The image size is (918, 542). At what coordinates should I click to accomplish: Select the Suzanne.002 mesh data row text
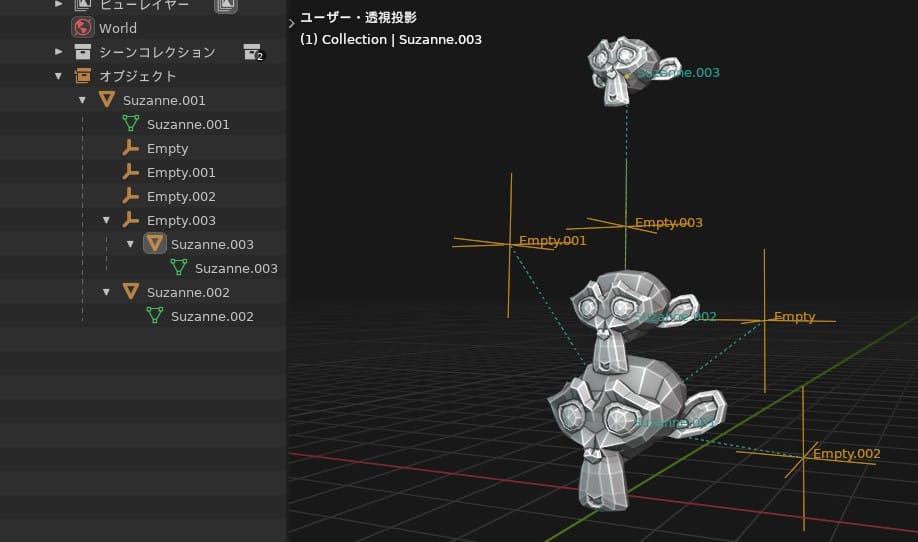[x=212, y=317]
